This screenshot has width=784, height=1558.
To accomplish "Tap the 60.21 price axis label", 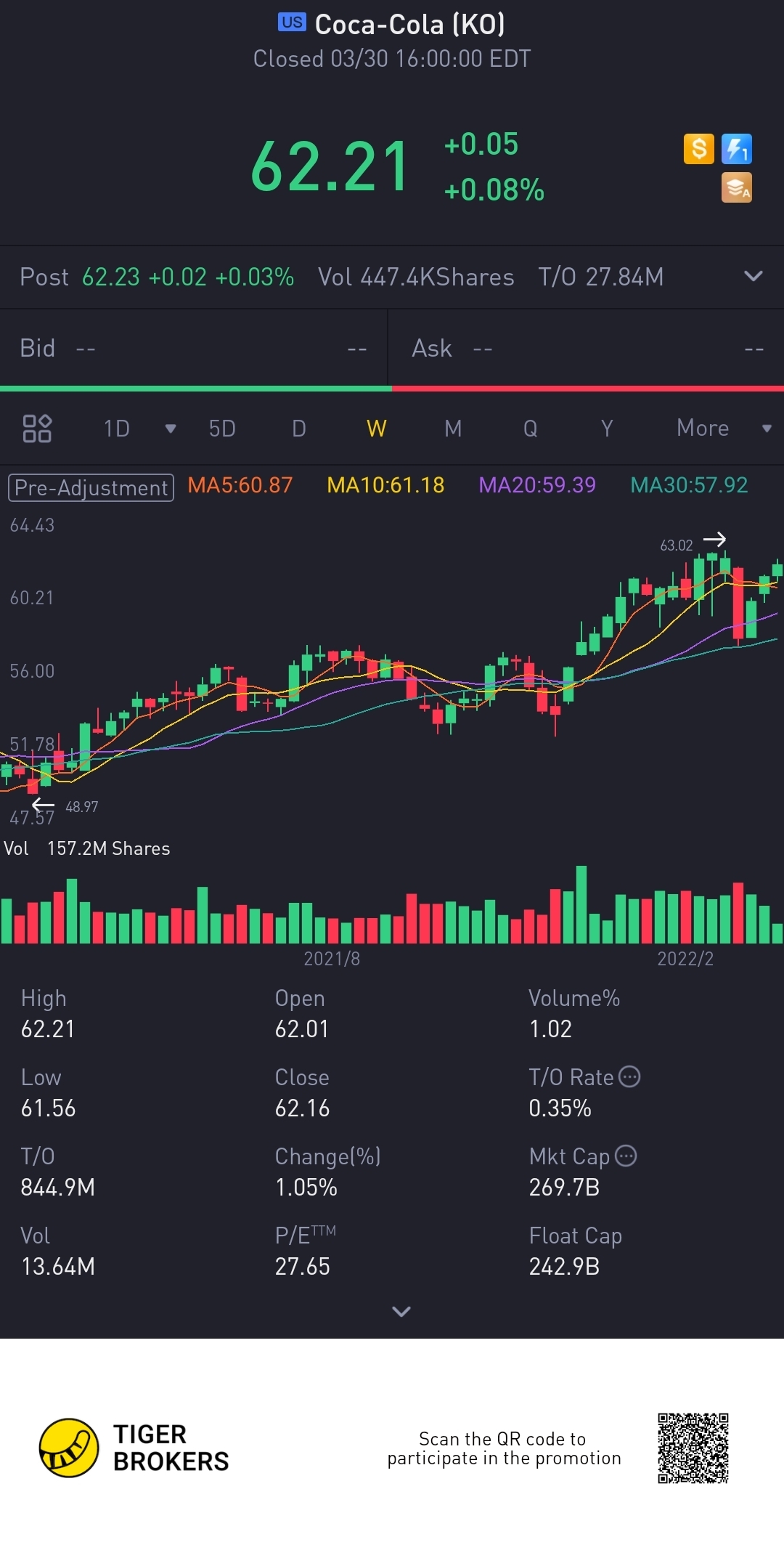I will [x=32, y=598].
